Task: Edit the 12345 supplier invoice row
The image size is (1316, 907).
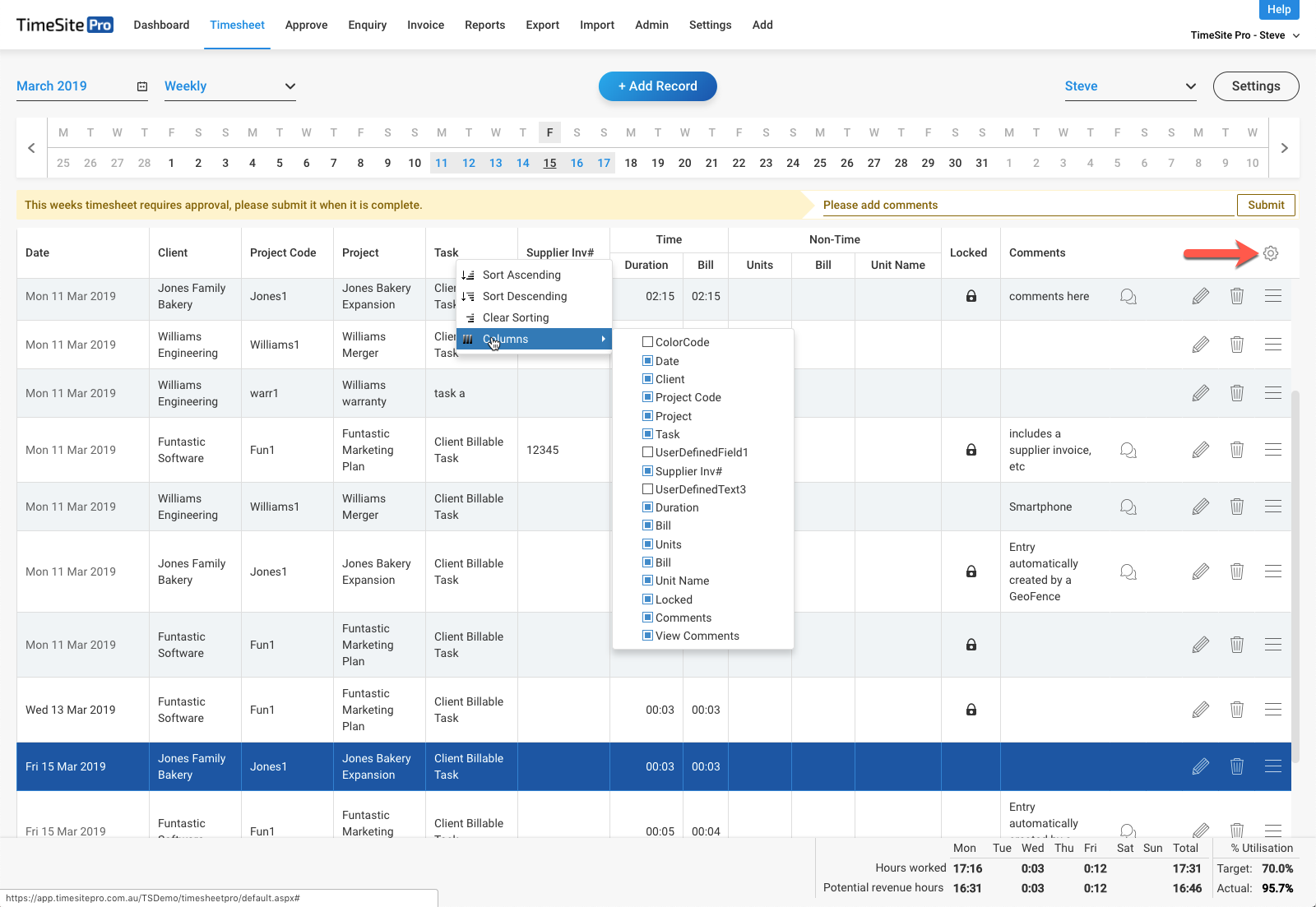Action: coord(1201,450)
